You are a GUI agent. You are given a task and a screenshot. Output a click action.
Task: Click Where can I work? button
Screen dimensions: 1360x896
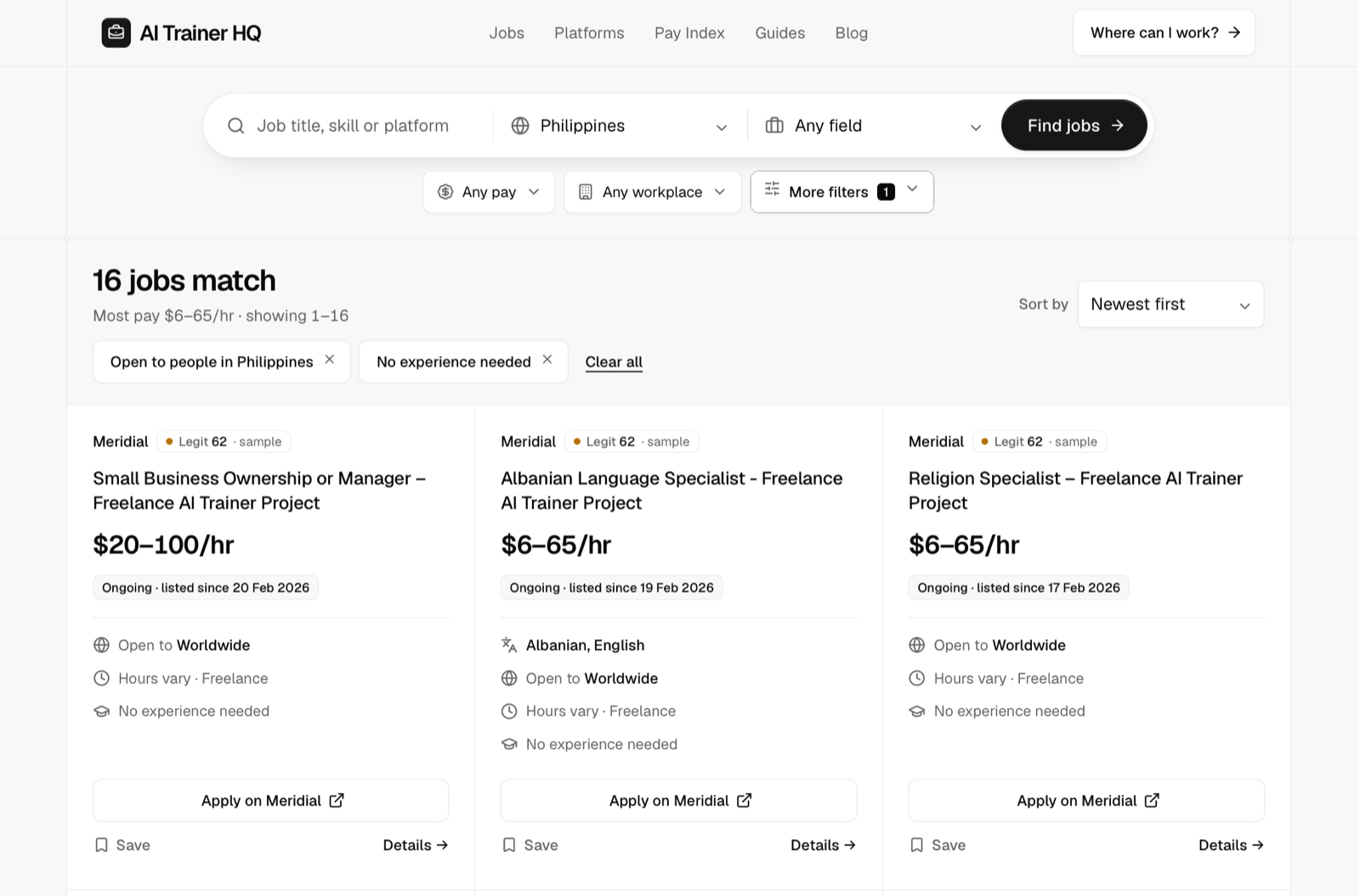pos(1164,32)
